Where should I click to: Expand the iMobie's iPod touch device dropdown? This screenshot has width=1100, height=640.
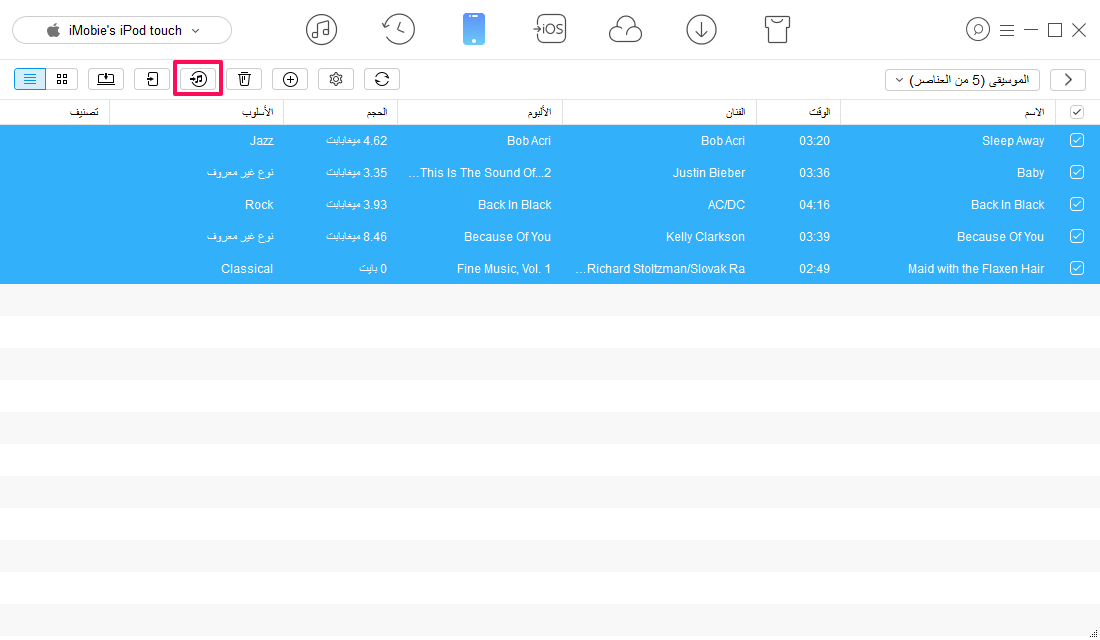click(x=122, y=30)
